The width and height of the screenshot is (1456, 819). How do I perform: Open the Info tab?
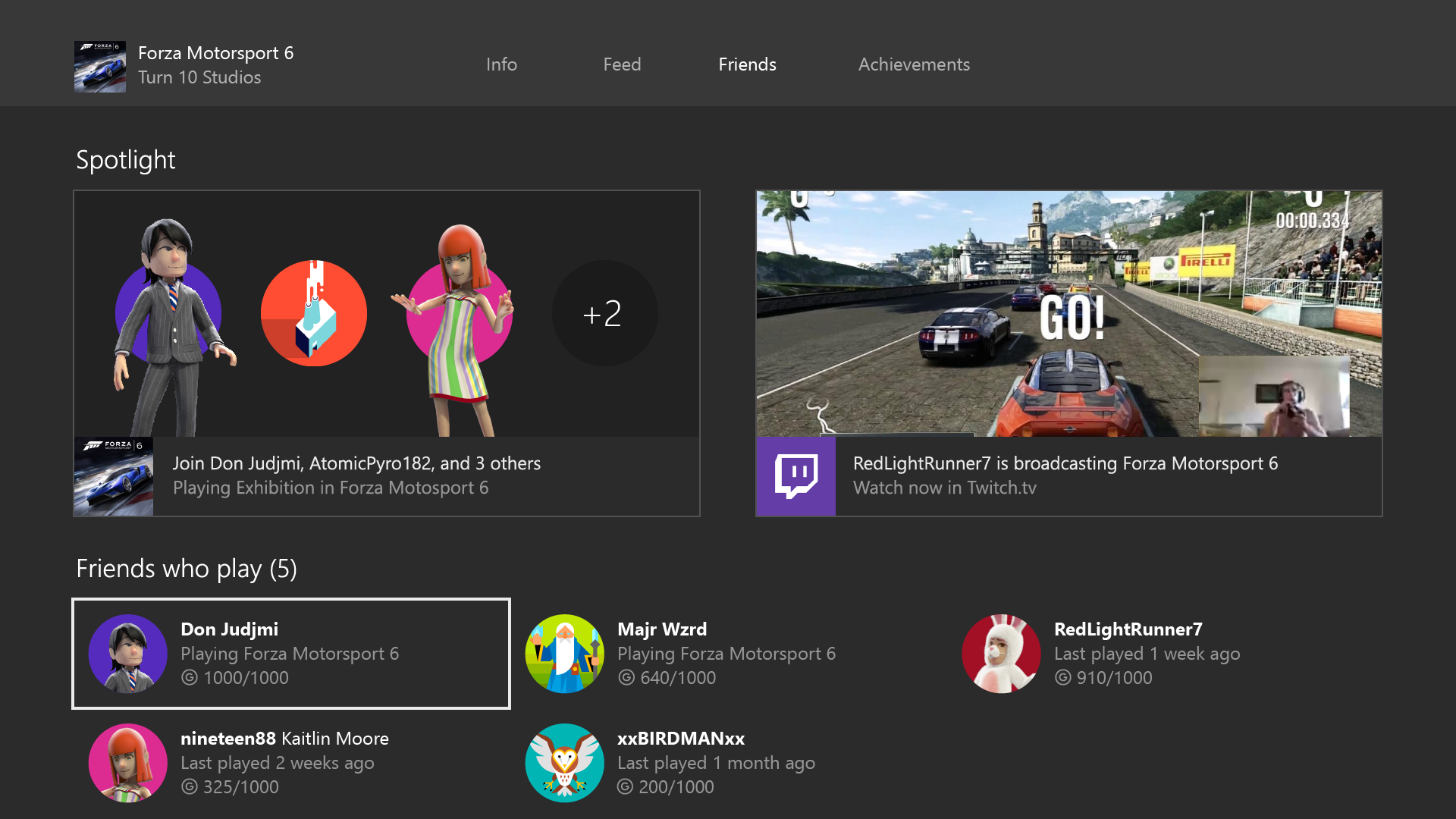[501, 64]
